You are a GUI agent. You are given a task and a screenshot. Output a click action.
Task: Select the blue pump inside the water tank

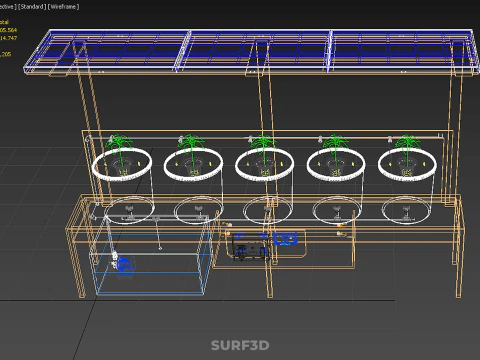(126, 265)
